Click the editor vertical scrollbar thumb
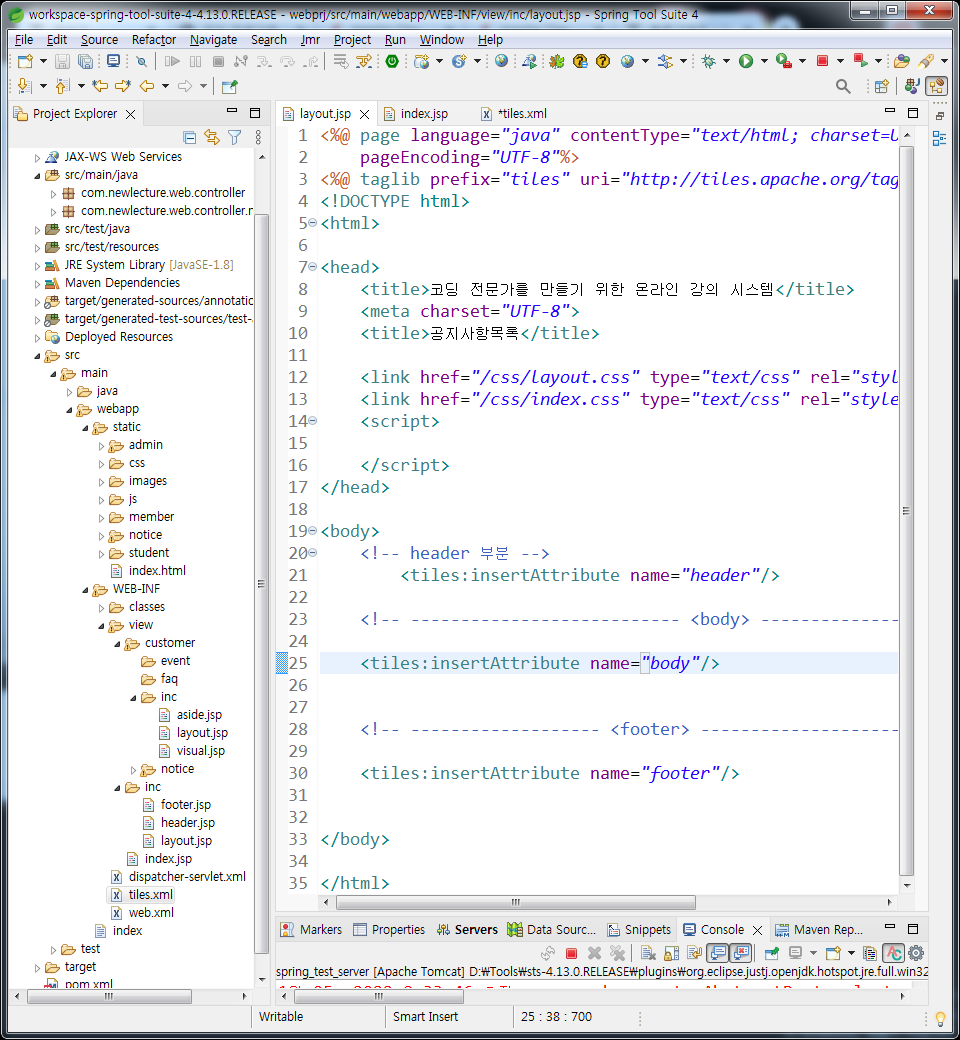The image size is (960, 1040). [x=906, y=511]
